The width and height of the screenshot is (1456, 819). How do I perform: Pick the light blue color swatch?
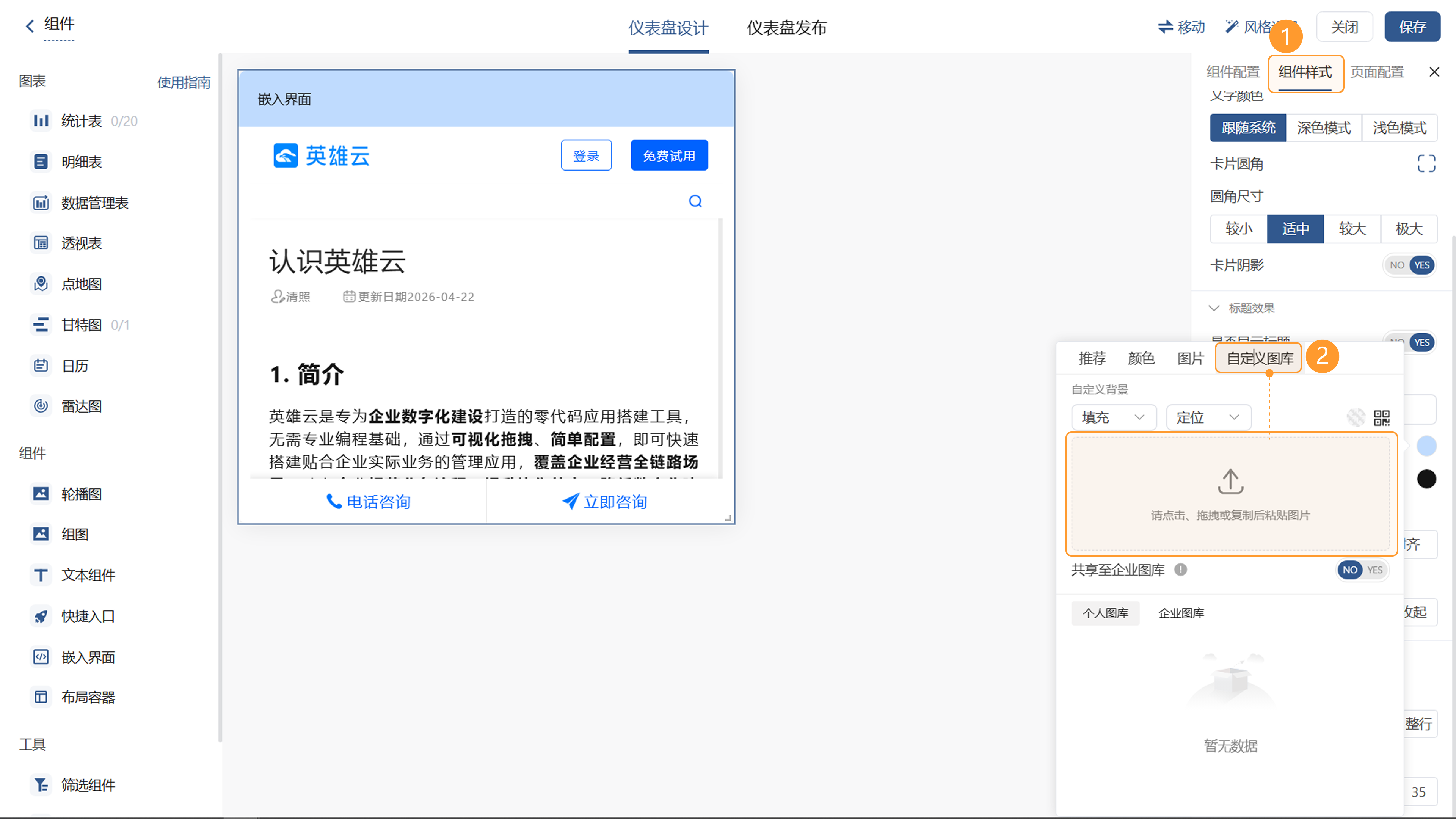(x=1426, y=446)
